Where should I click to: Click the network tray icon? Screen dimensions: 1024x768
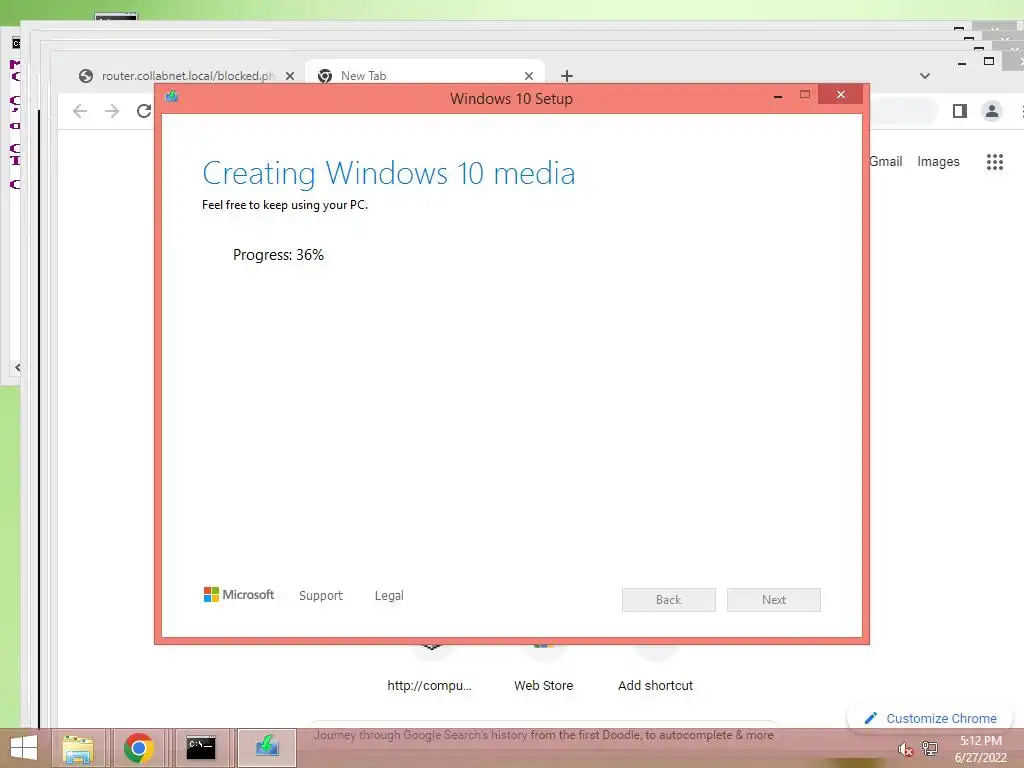click(x=929, y=748)
